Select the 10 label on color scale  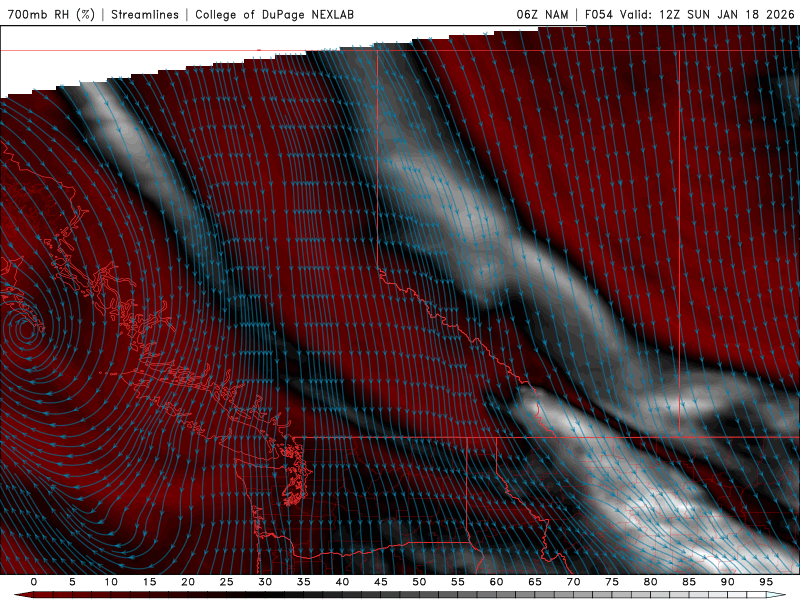(111, 582)
